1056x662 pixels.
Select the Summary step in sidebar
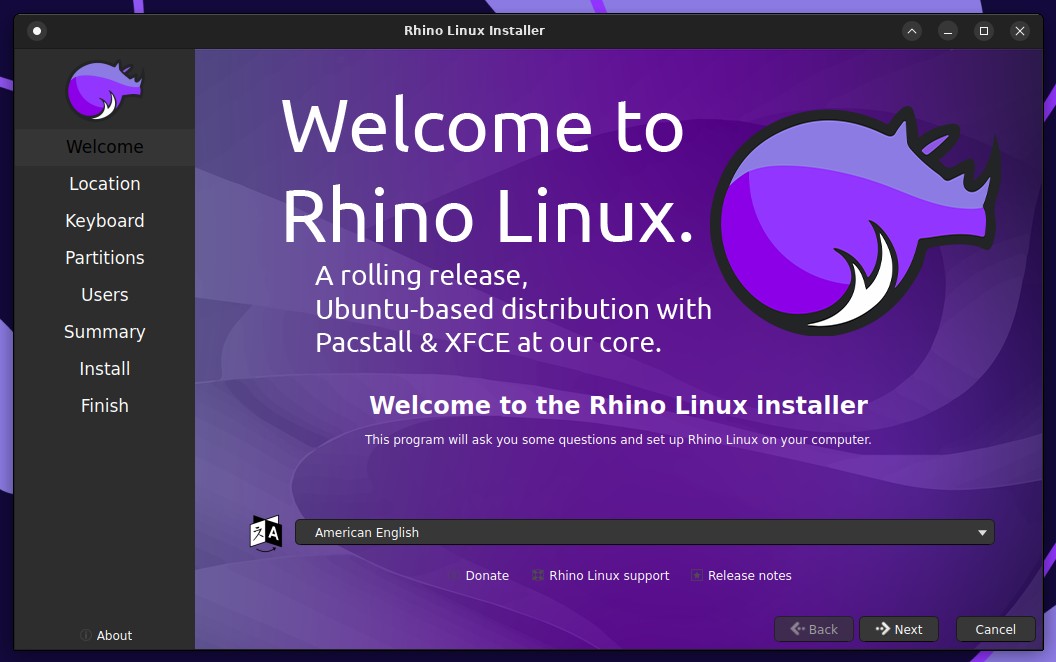tap(104, 332)
